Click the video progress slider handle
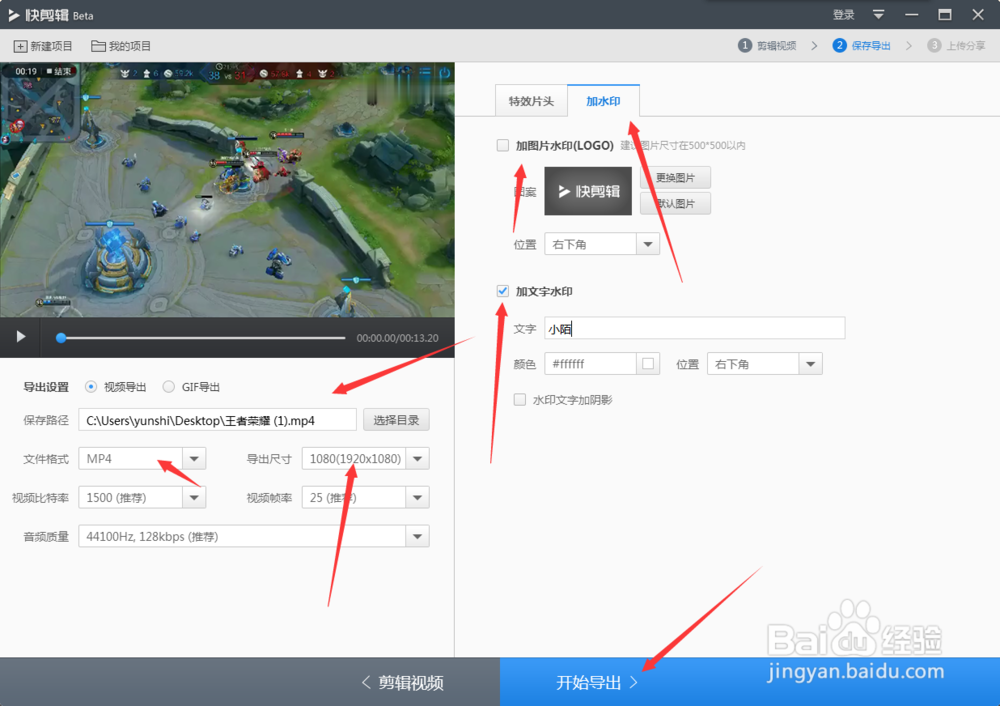The width and height of the screenshot is (1000, 706). [x=61, y=338]
